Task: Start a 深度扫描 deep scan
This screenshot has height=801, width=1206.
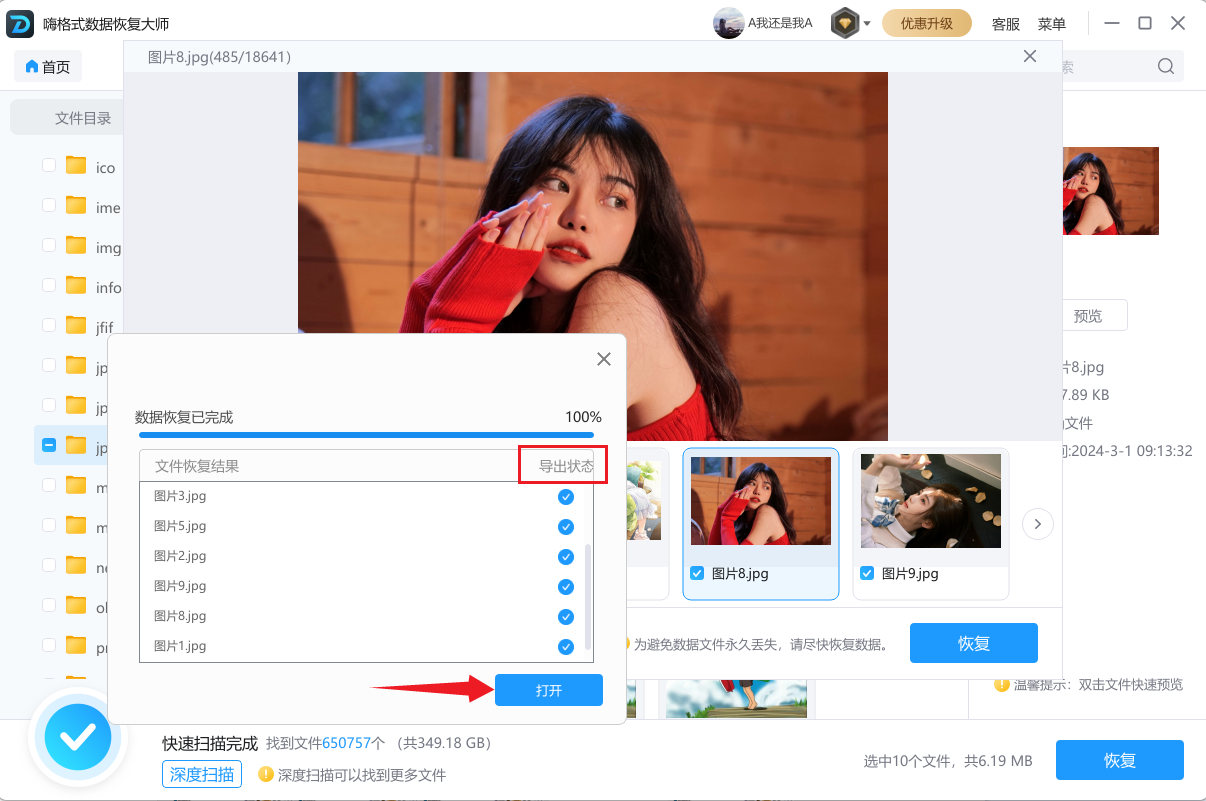Action: (x=201, y=774)
